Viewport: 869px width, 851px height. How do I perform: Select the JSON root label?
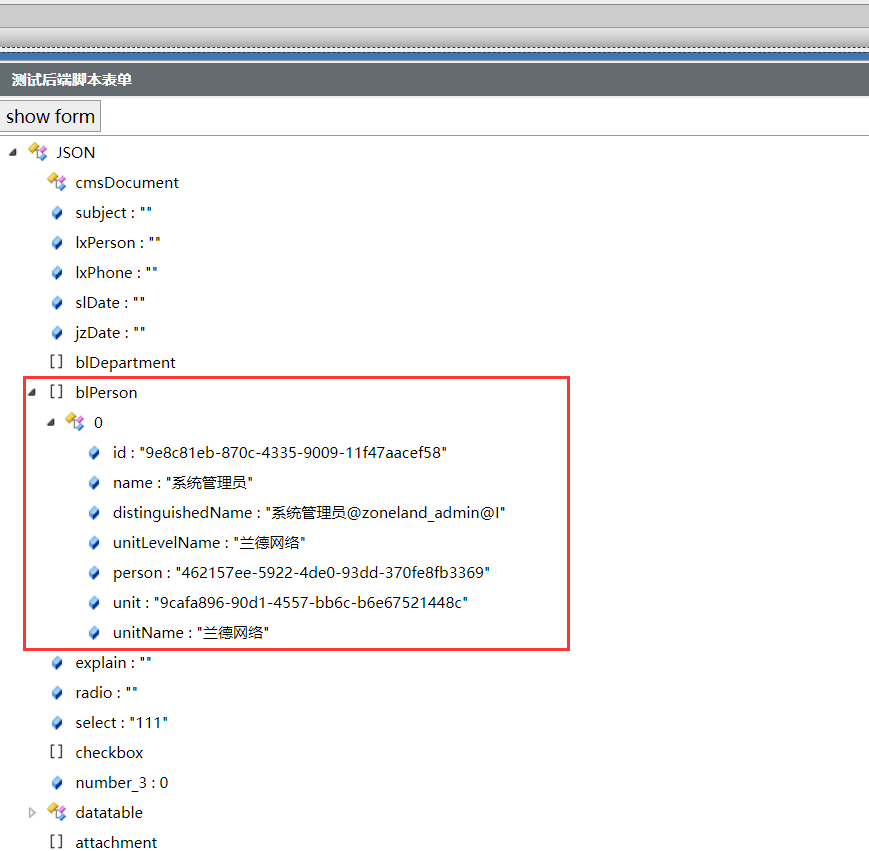click(75, 152)
